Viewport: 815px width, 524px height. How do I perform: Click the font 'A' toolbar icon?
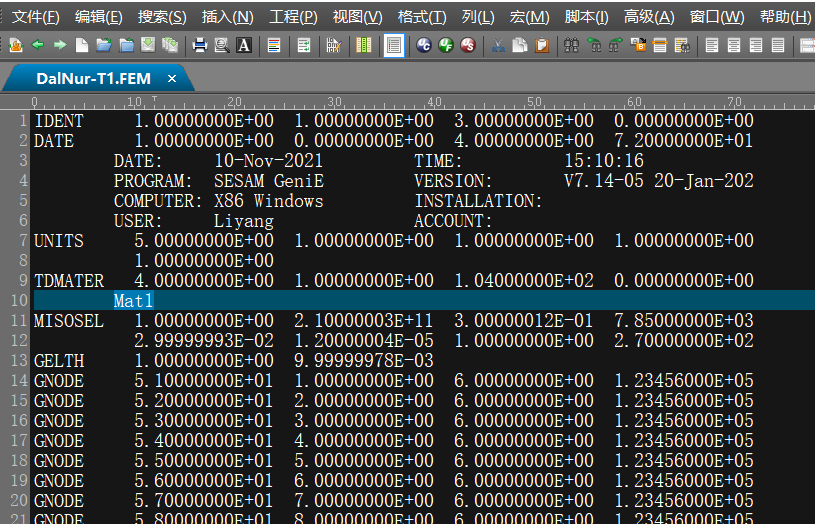tap(244, 46)
